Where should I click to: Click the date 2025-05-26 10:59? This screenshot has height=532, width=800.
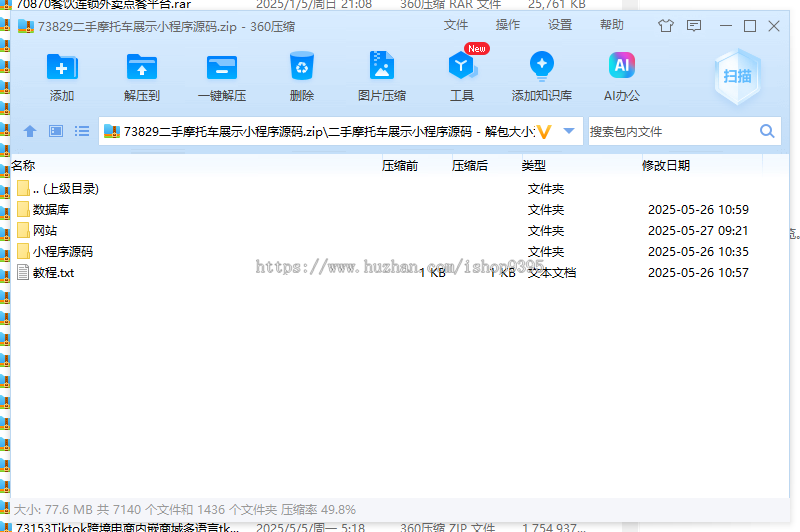698,210
